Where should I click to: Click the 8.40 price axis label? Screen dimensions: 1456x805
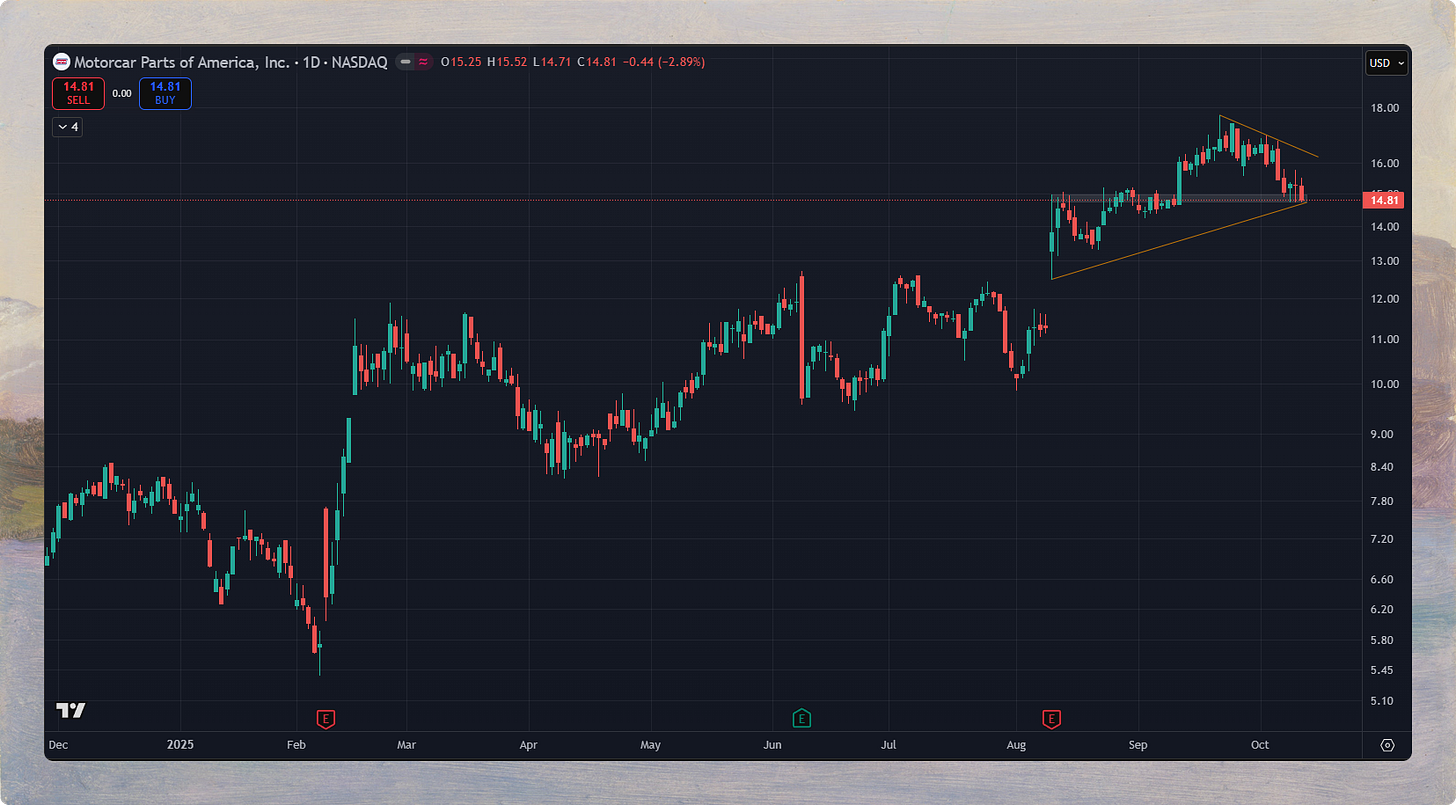tap(1384, 467)
